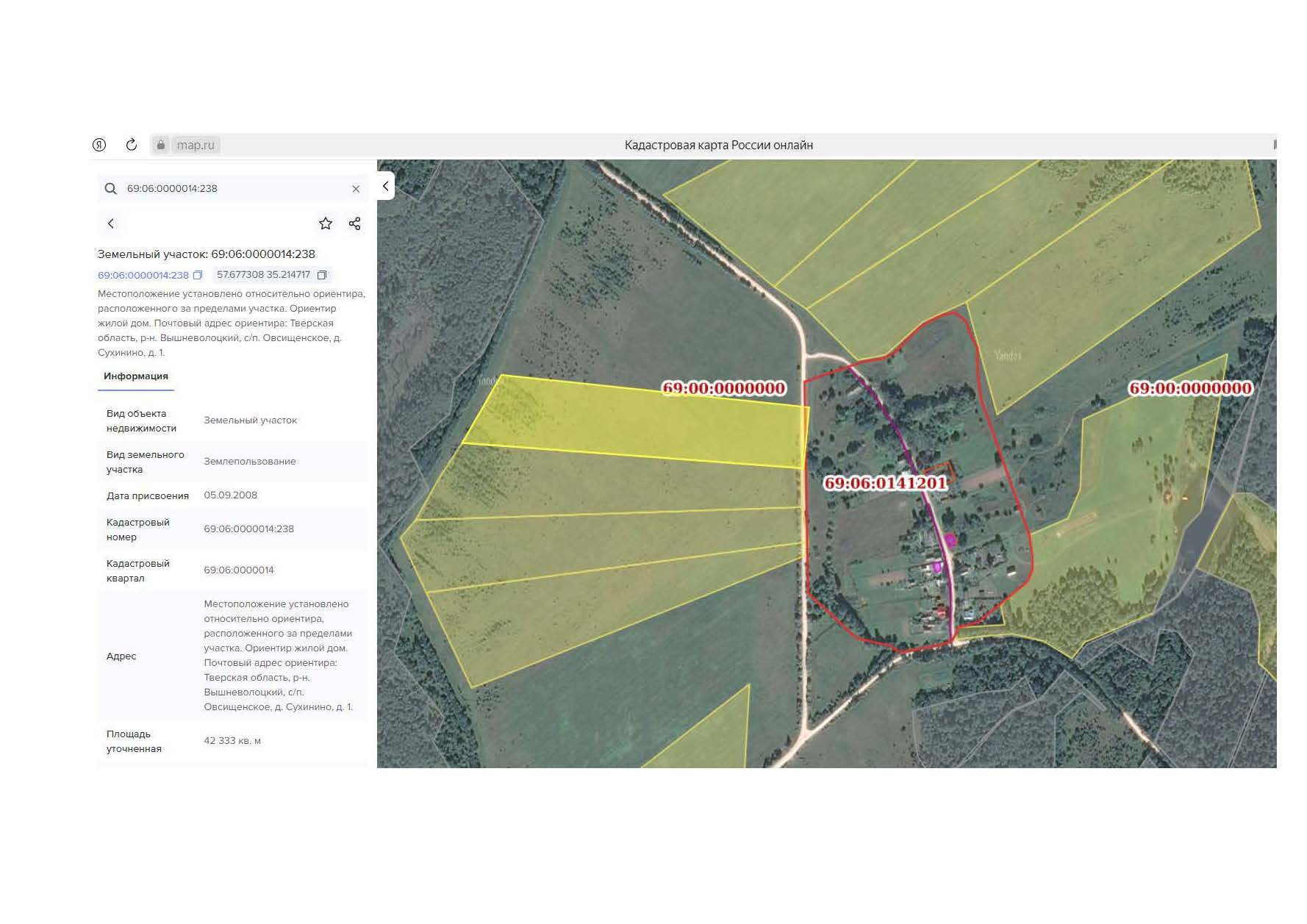Click coordinates 57.677308 35.214717 text
The width and height of the screenshot is (1307, 924).
(263, 275)
